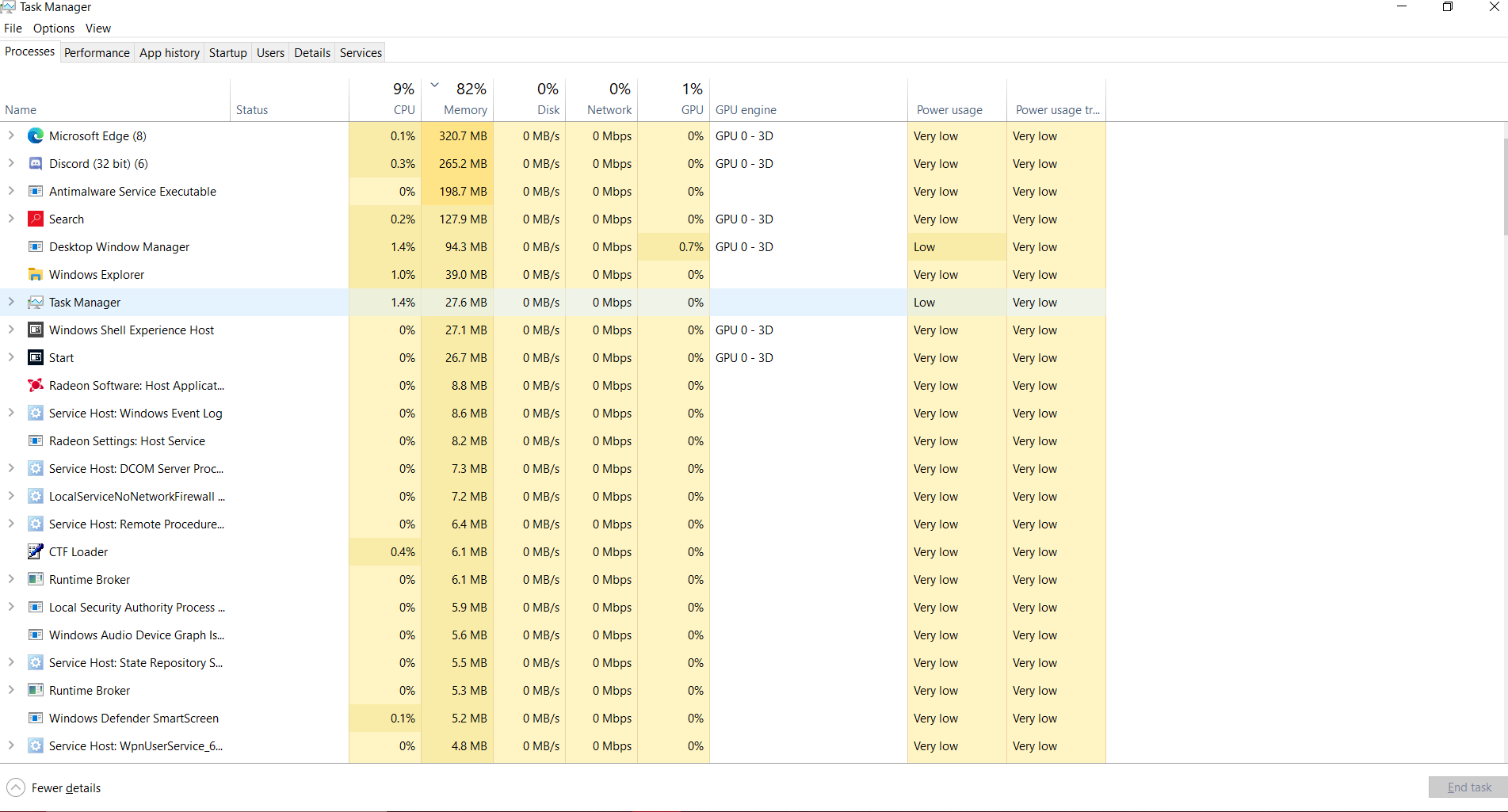1508x812 pixels.
Task: Expand the Antimalware Service Executable row
Action: [x=11, y=192]
